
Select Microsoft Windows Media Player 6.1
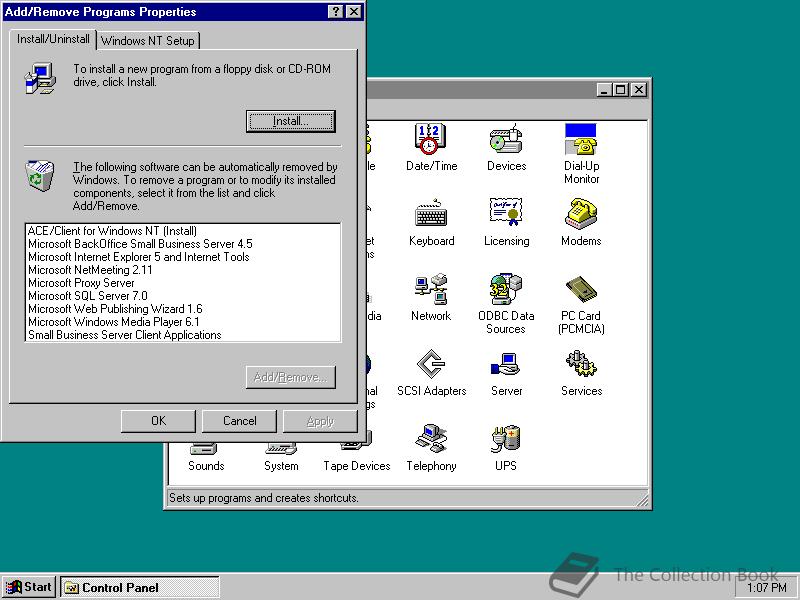point(183,322)
